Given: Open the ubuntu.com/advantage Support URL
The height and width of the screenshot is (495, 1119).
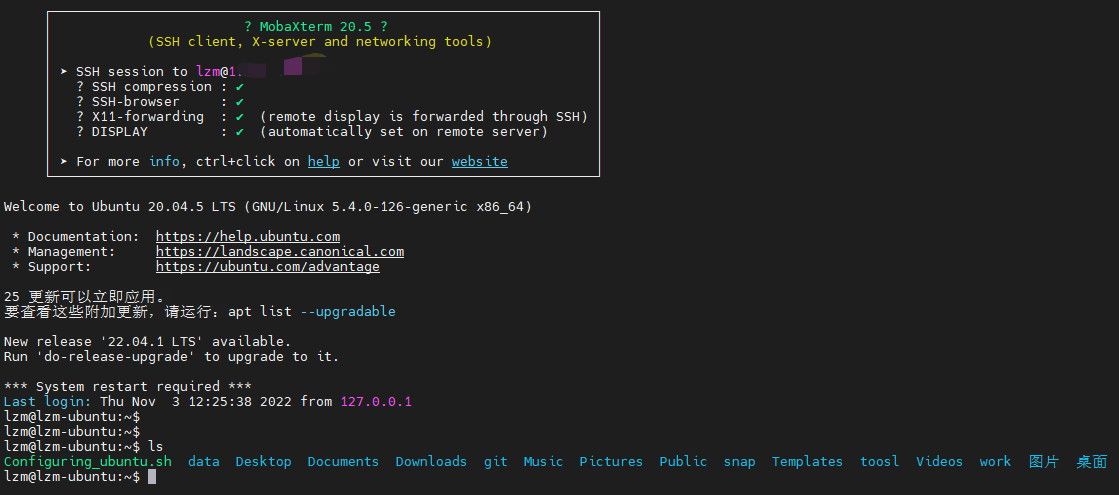Looking at the screenshot, I should 268,267.
